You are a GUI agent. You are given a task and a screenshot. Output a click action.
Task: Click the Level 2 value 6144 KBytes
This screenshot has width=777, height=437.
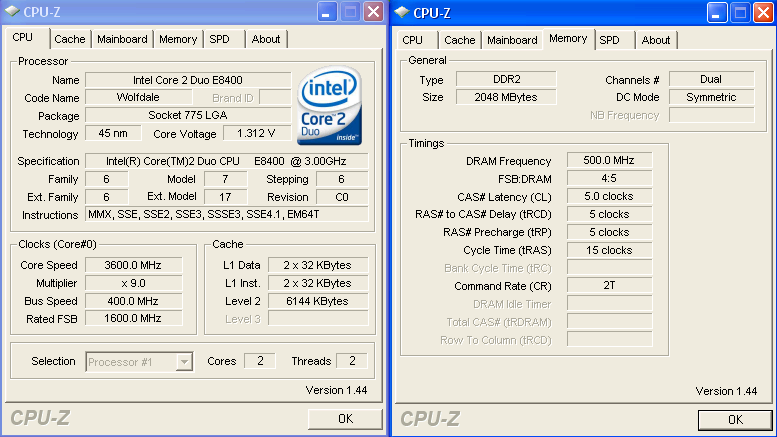318,301
